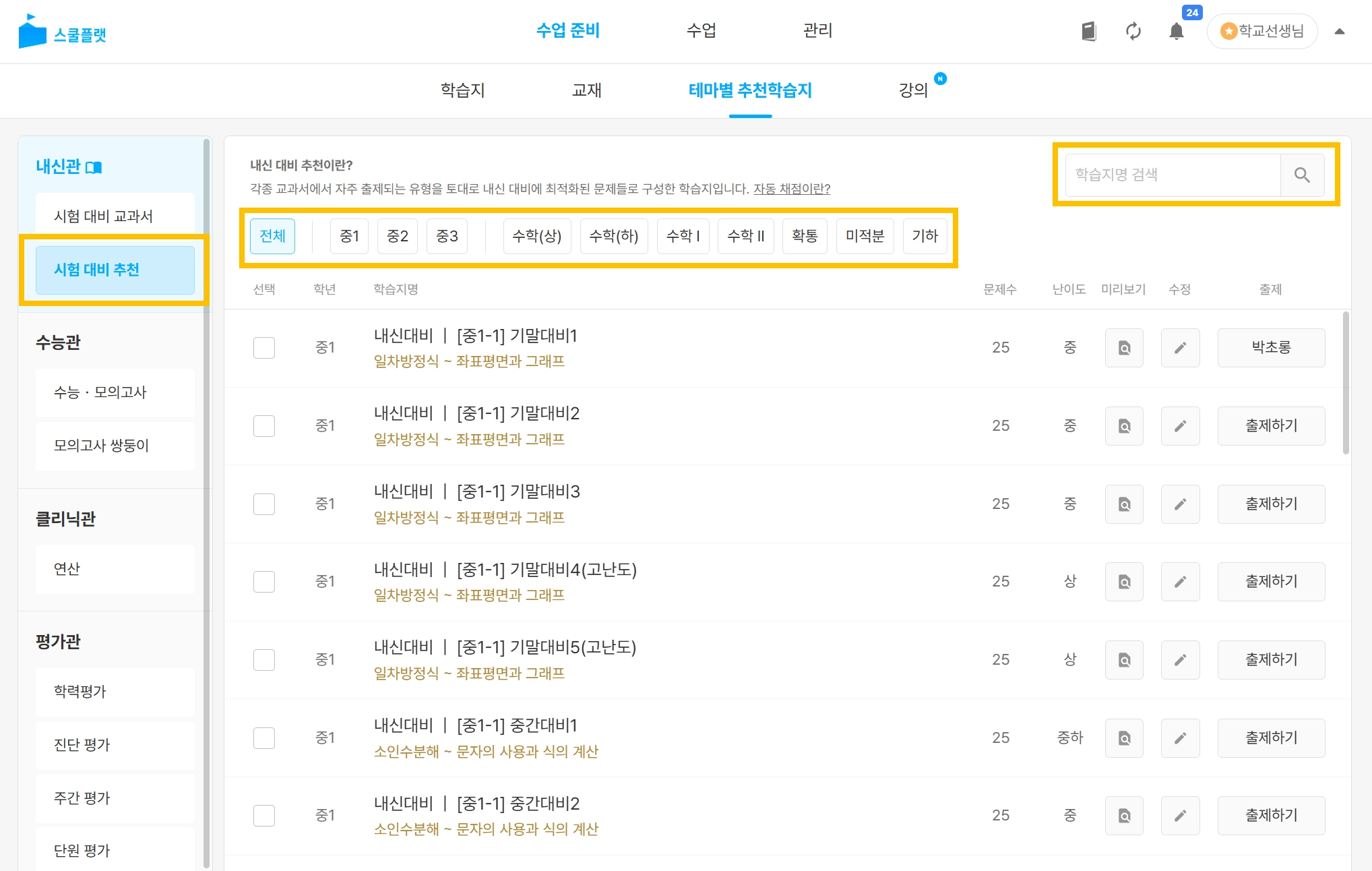The image size is (1372, 871).
Task: Open the 학교선생님 account menu
Action: 1262,31
